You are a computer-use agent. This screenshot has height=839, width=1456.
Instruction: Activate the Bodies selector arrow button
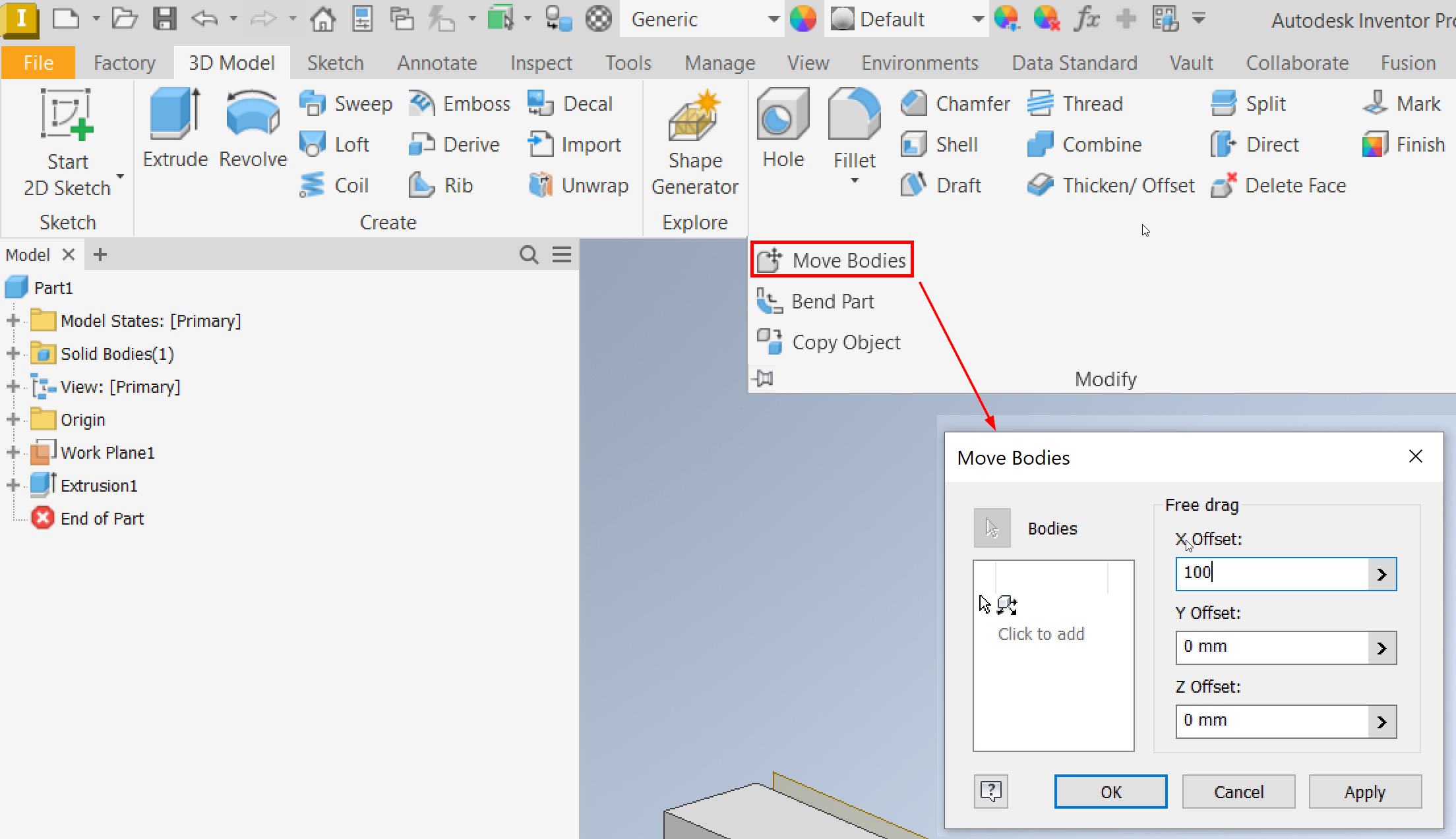point(992,528)
